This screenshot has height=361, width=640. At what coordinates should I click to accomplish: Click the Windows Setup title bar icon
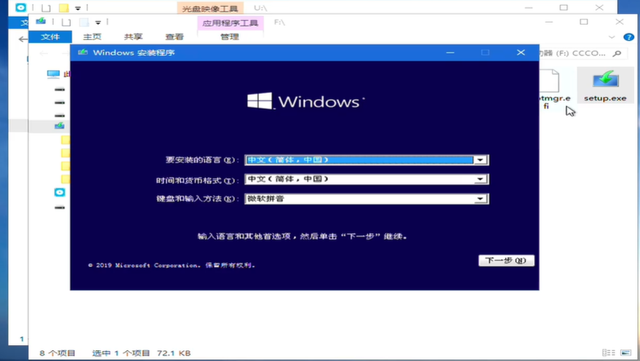83,52
